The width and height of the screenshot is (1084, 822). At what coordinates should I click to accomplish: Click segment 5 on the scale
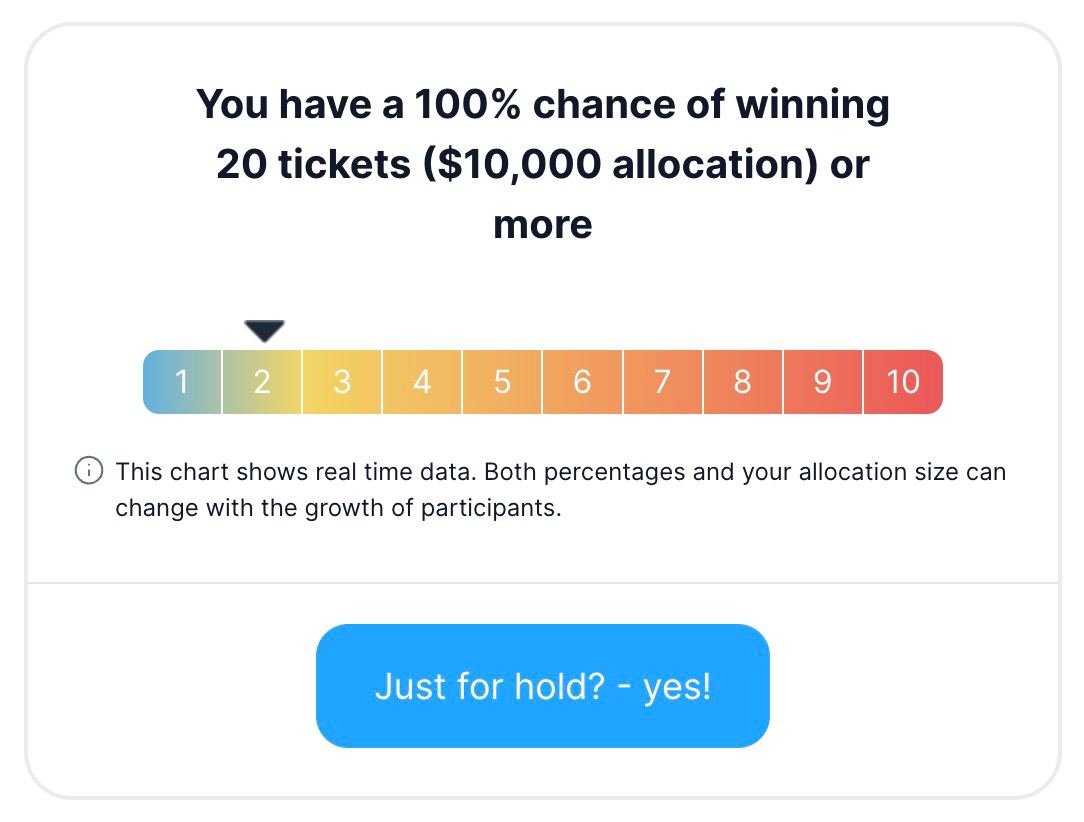click(502, 382)
